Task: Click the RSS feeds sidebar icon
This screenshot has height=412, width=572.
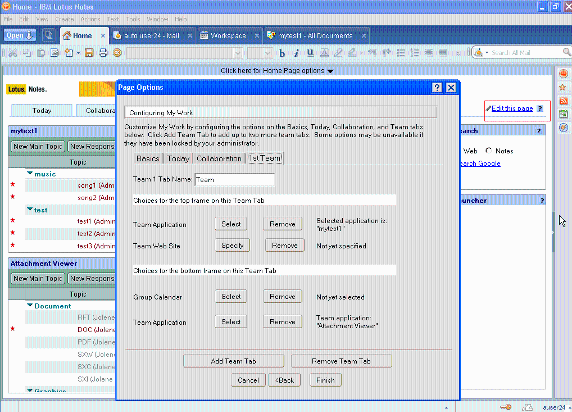Action: tap(564, 101)
